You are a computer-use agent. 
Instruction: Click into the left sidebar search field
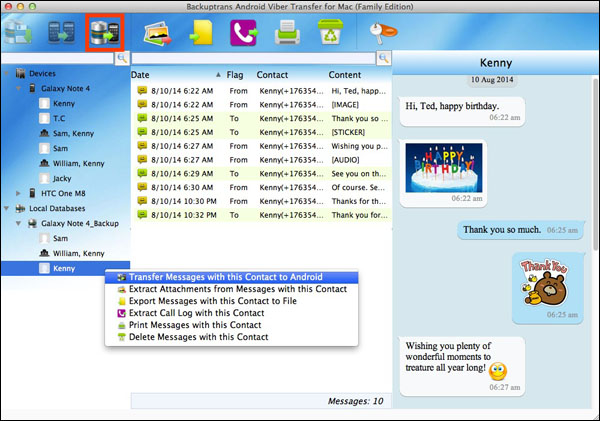point(58,58)
